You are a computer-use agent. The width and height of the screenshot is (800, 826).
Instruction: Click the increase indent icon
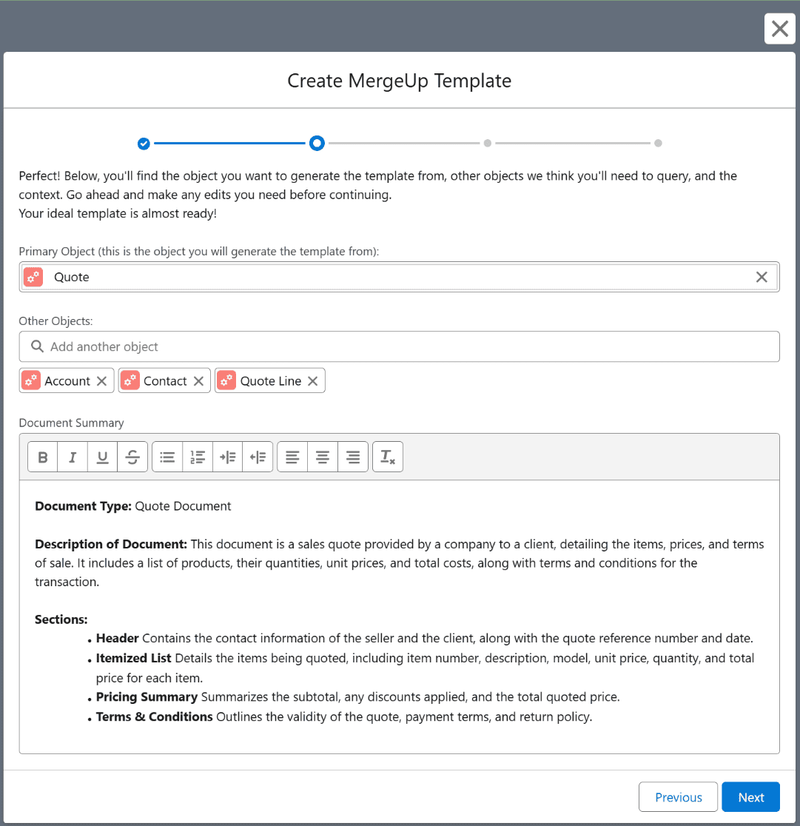228,457
